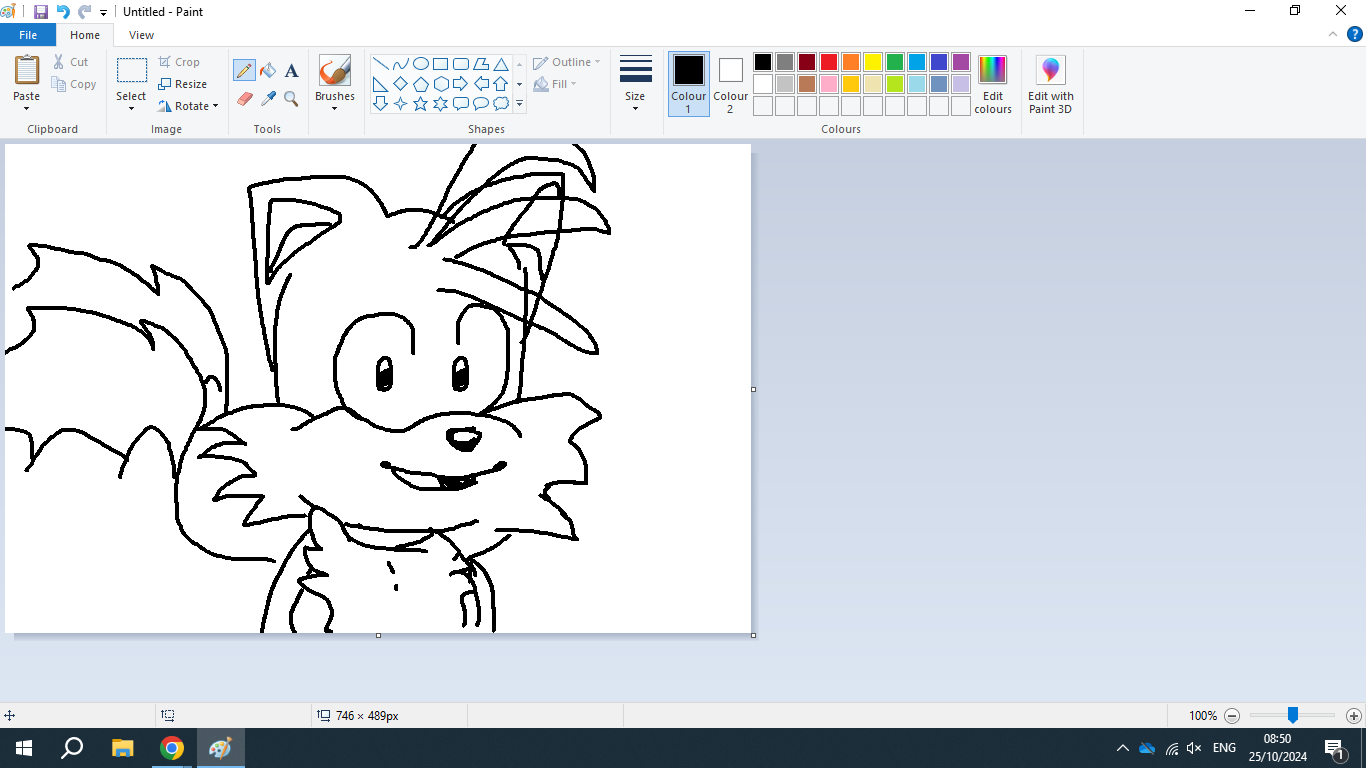Click the Cut button
This screenshot has width=1366, height=768.
[x=71, y=62]
